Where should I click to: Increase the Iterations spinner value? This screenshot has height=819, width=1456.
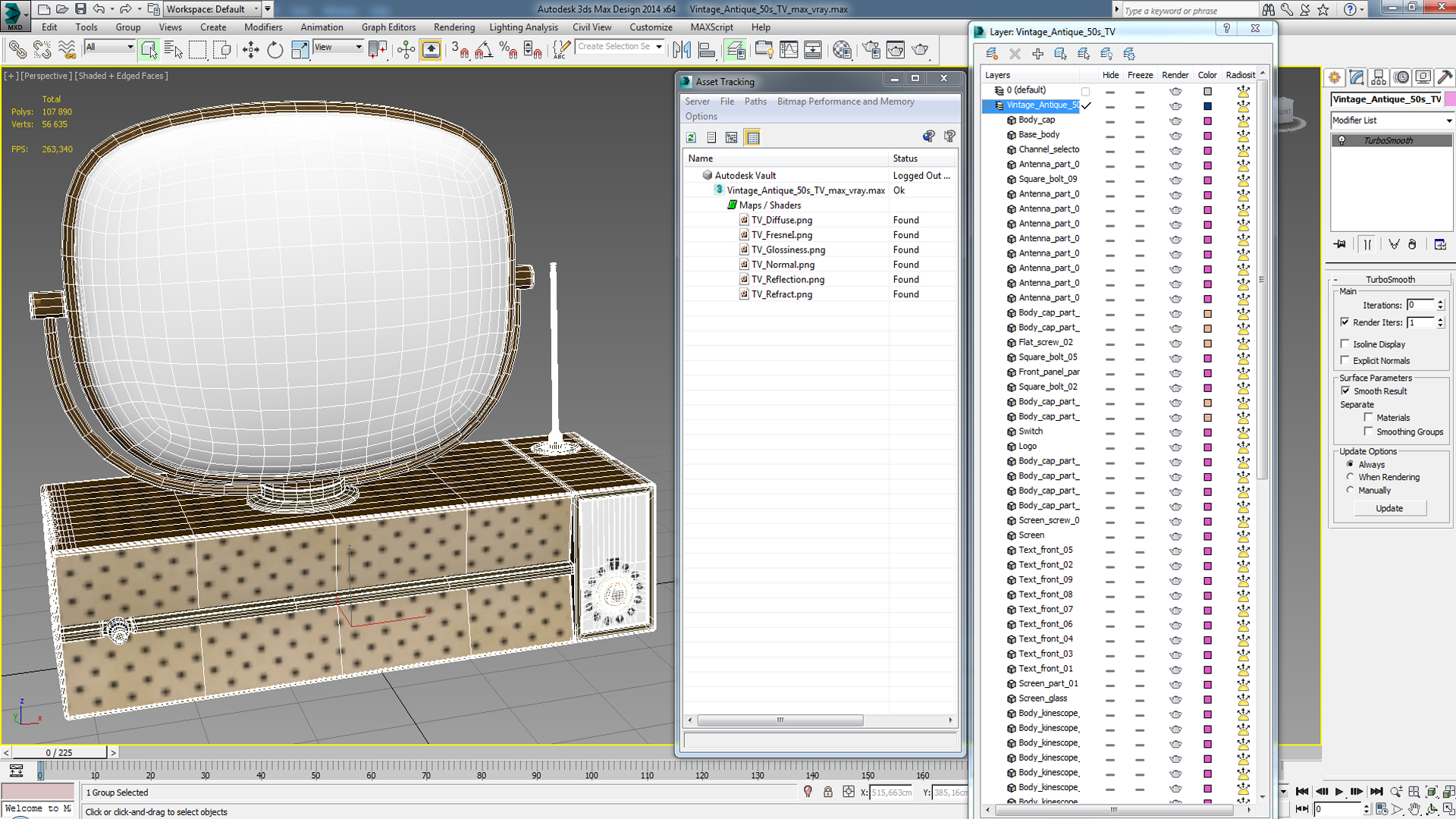click(x=1440, y=302)
